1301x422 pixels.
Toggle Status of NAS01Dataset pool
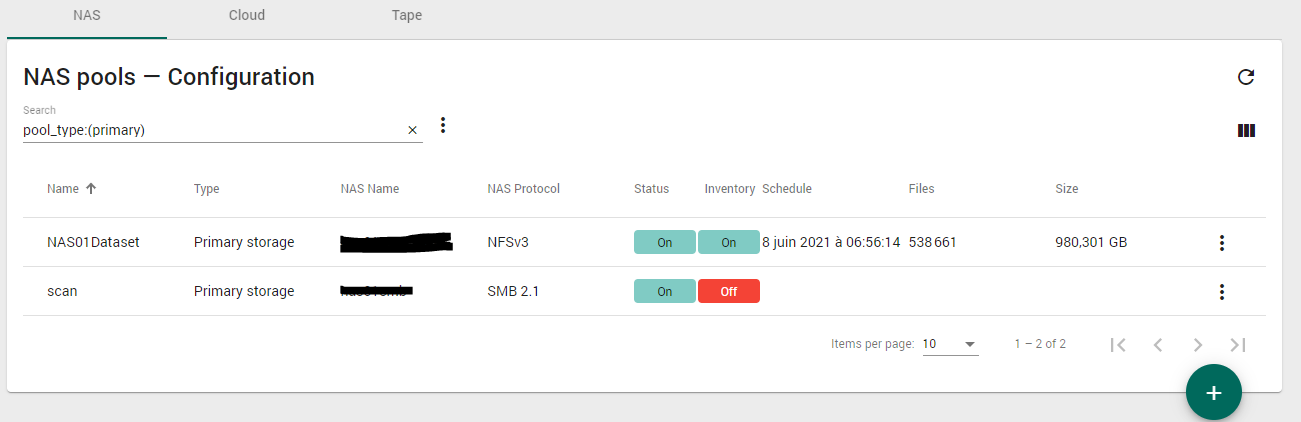pyautogui.click(x=664, y=242)
